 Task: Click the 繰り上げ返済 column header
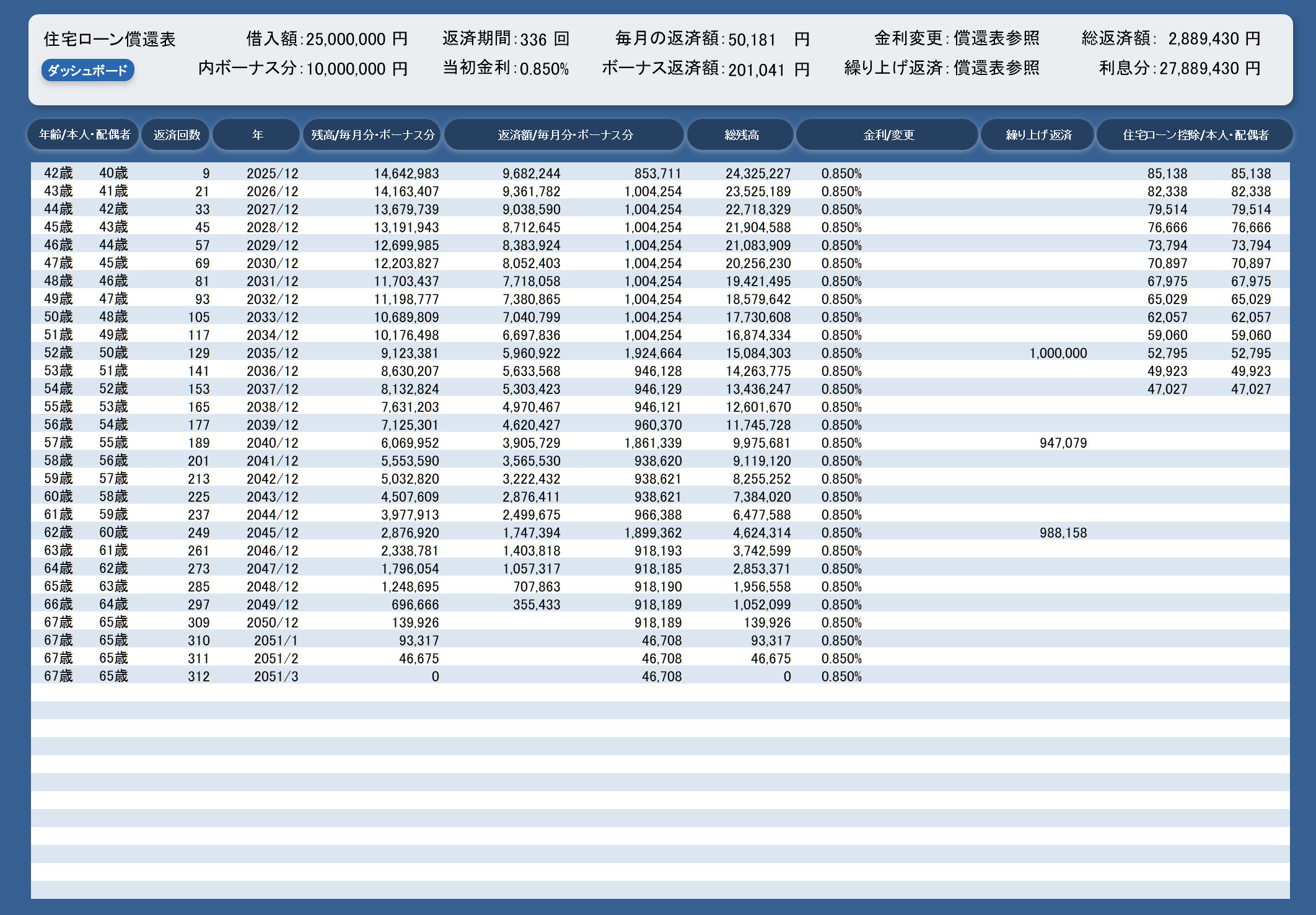pyautogui.click(x=1038, y=135)
